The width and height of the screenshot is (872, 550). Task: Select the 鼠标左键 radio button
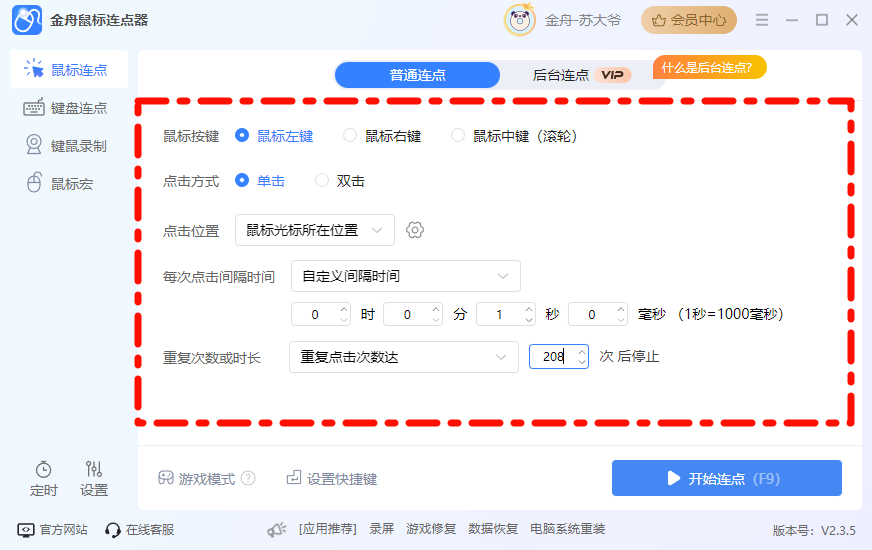point(242,135)
